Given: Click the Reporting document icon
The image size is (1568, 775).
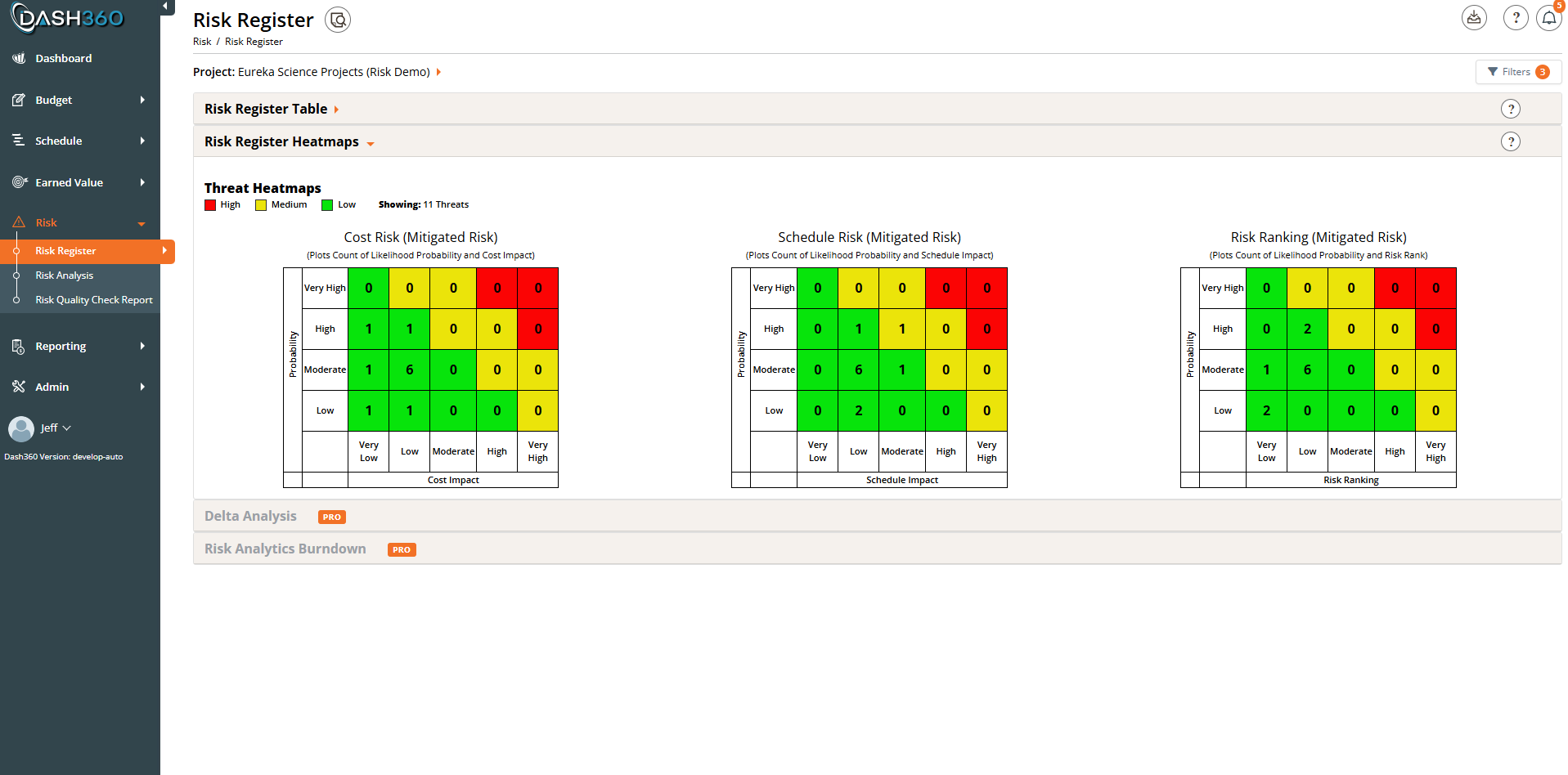Looking at the screenshot, I should click(19, 346).
